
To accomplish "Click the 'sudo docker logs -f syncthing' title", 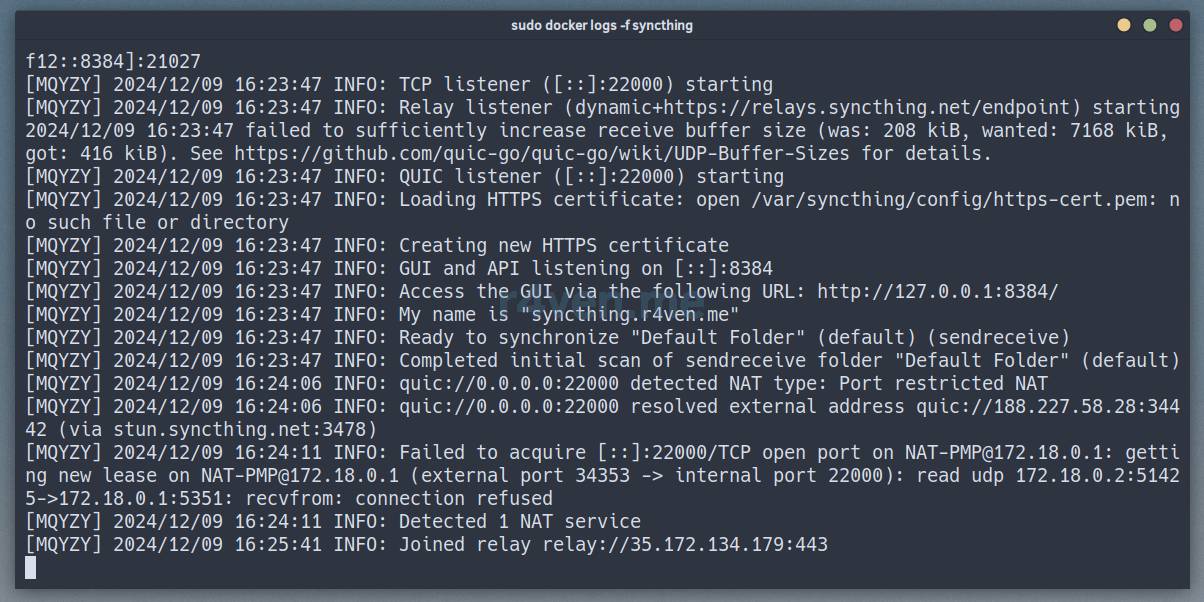I will 601,25.
